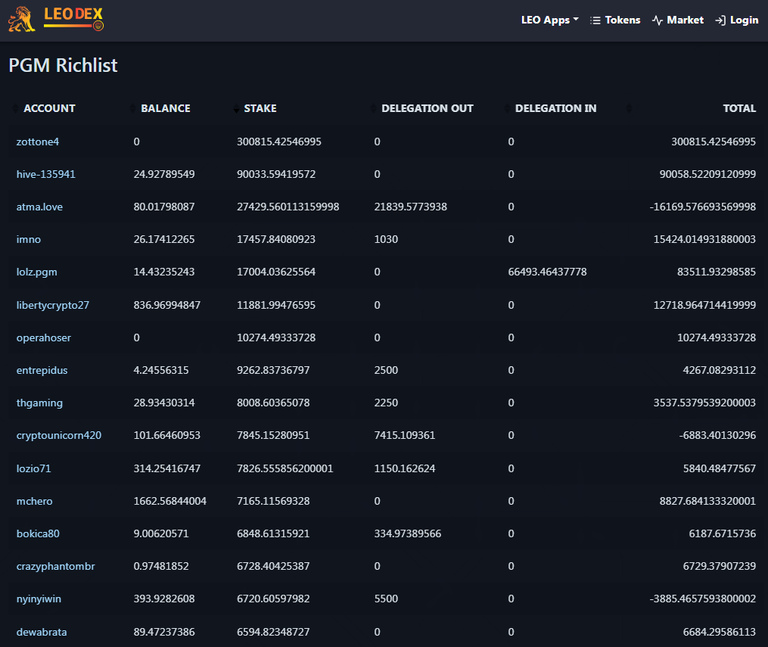Open the Tokens menu item
This screenshot has height=647, width=768.
click(615, 20)
